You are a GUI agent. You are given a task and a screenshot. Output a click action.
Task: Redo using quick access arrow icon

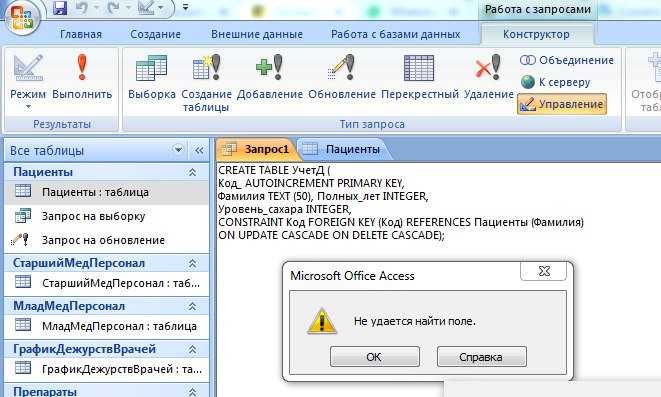(x=113, y=8)
